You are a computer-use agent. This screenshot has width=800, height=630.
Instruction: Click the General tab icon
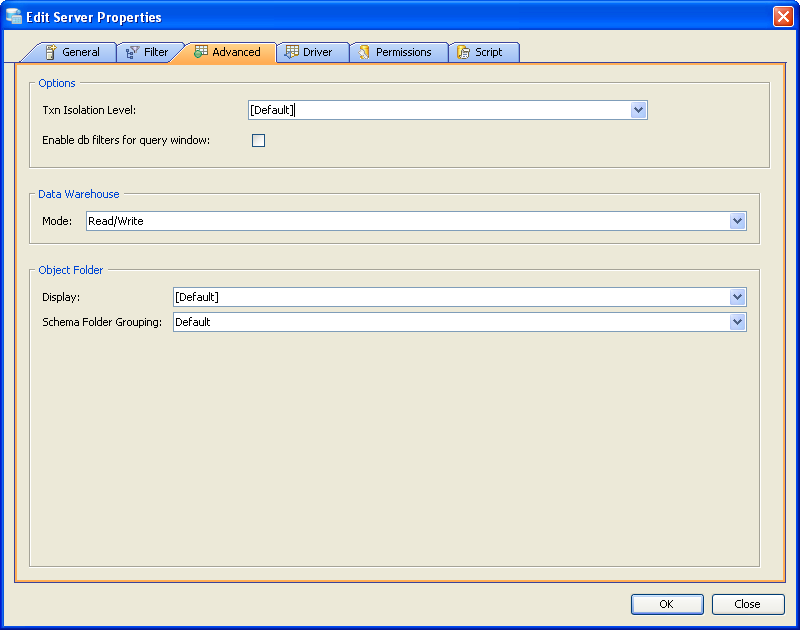[x=51, y=52]
